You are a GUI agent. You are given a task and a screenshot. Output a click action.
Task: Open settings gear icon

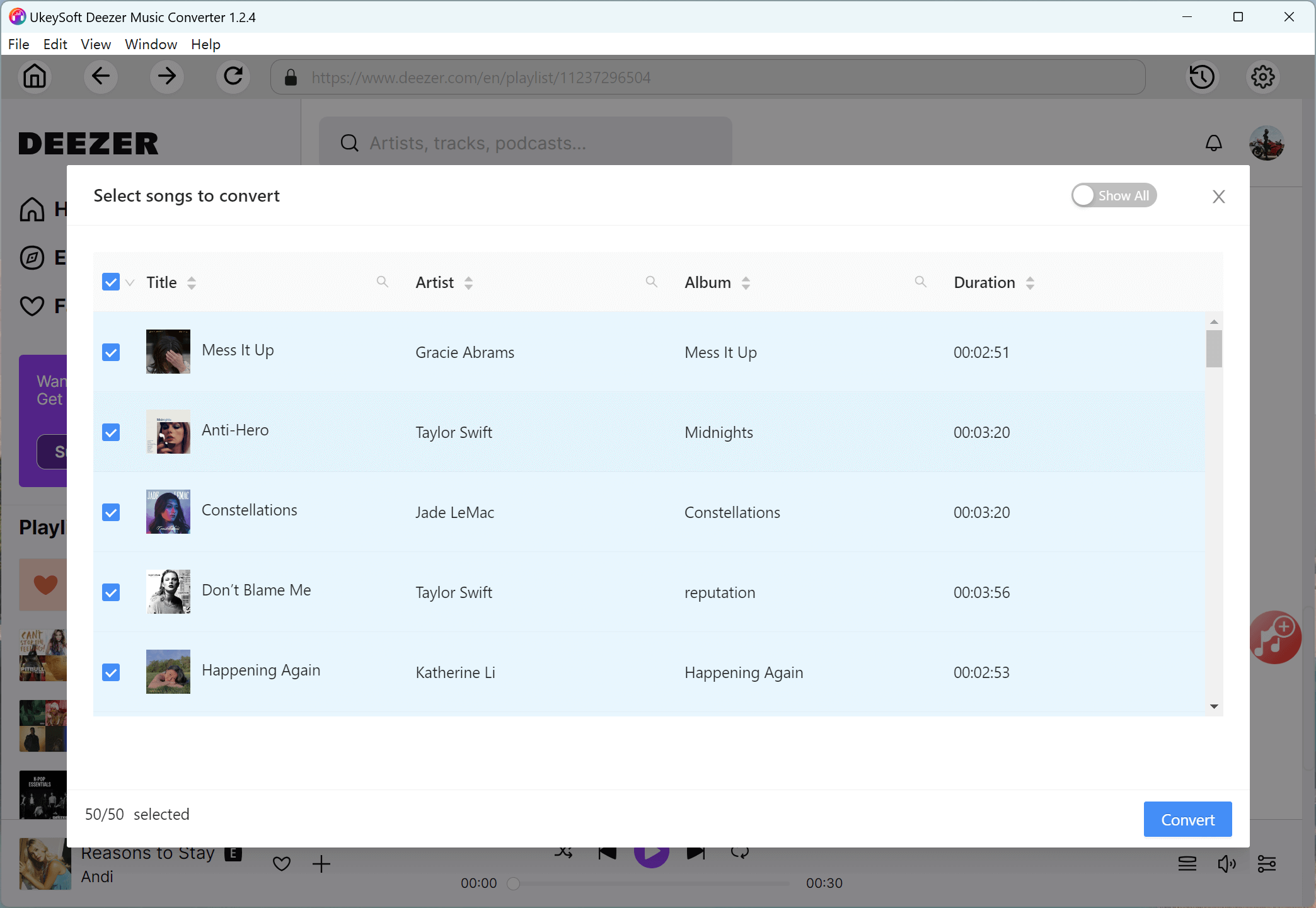click(1262, 77)
